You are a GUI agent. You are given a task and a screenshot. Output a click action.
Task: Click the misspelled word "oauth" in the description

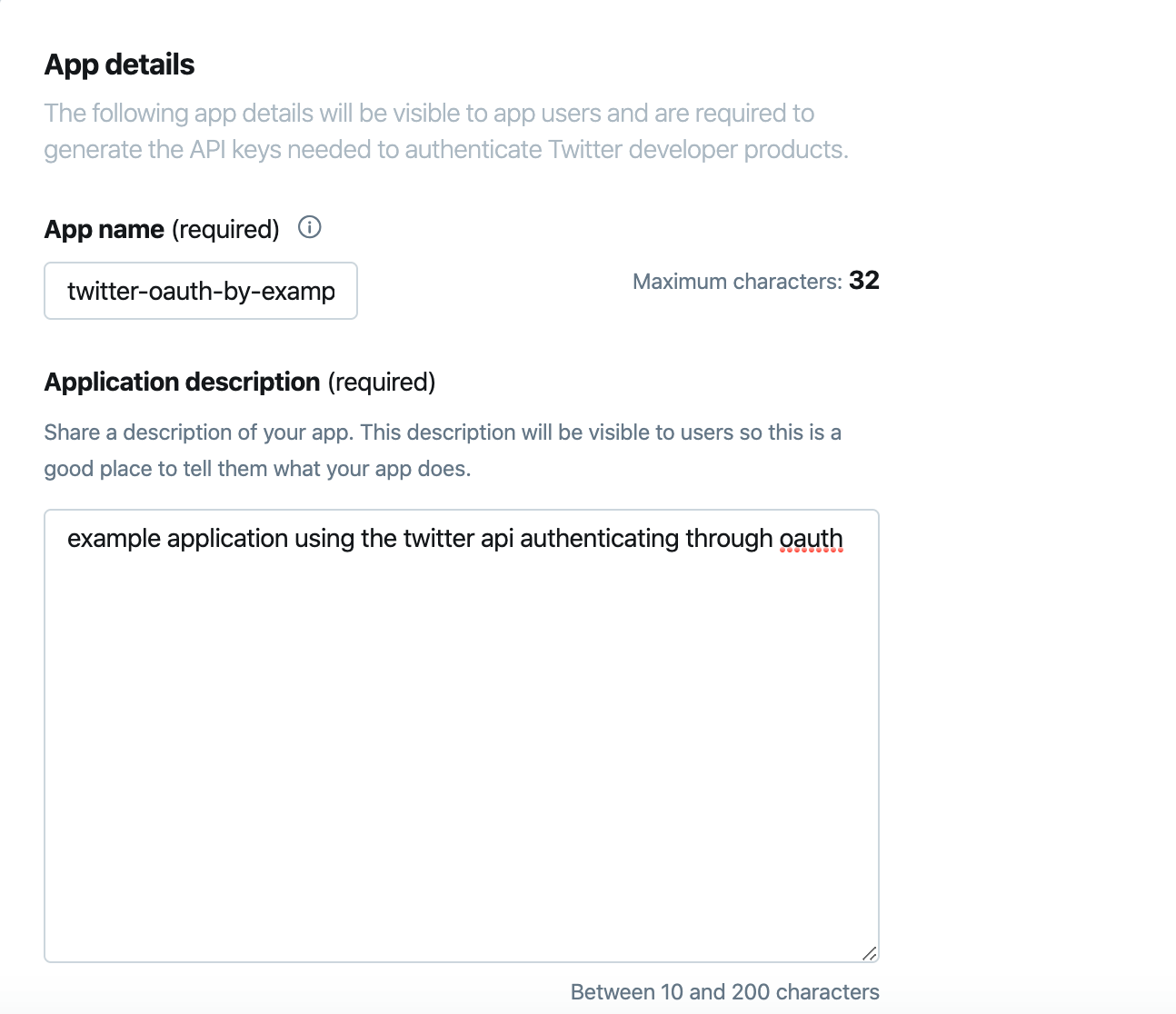pyautogui.click(x=812, y=539)
